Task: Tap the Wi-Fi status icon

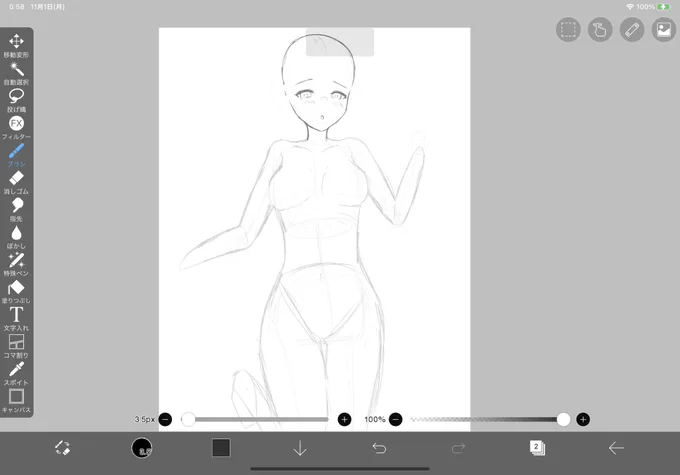Action: tap(630, 7)
